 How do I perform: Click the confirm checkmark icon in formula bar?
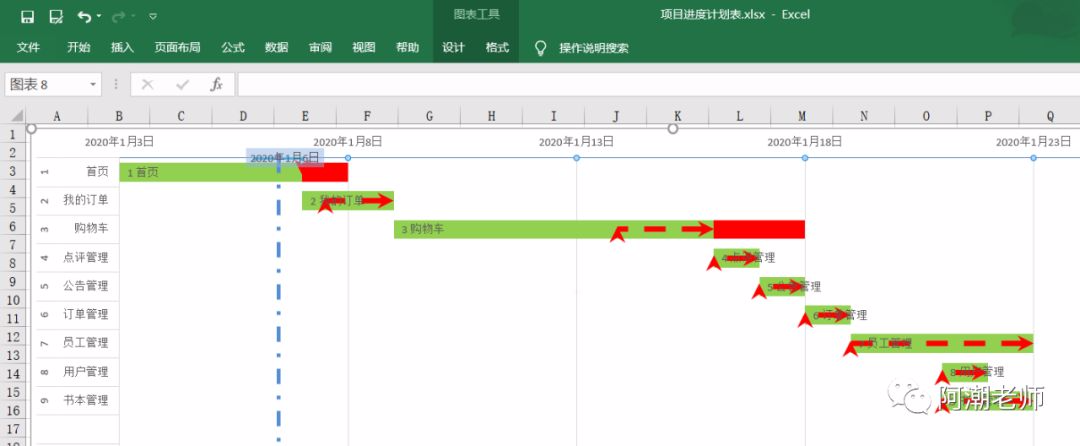pos(183,85)
